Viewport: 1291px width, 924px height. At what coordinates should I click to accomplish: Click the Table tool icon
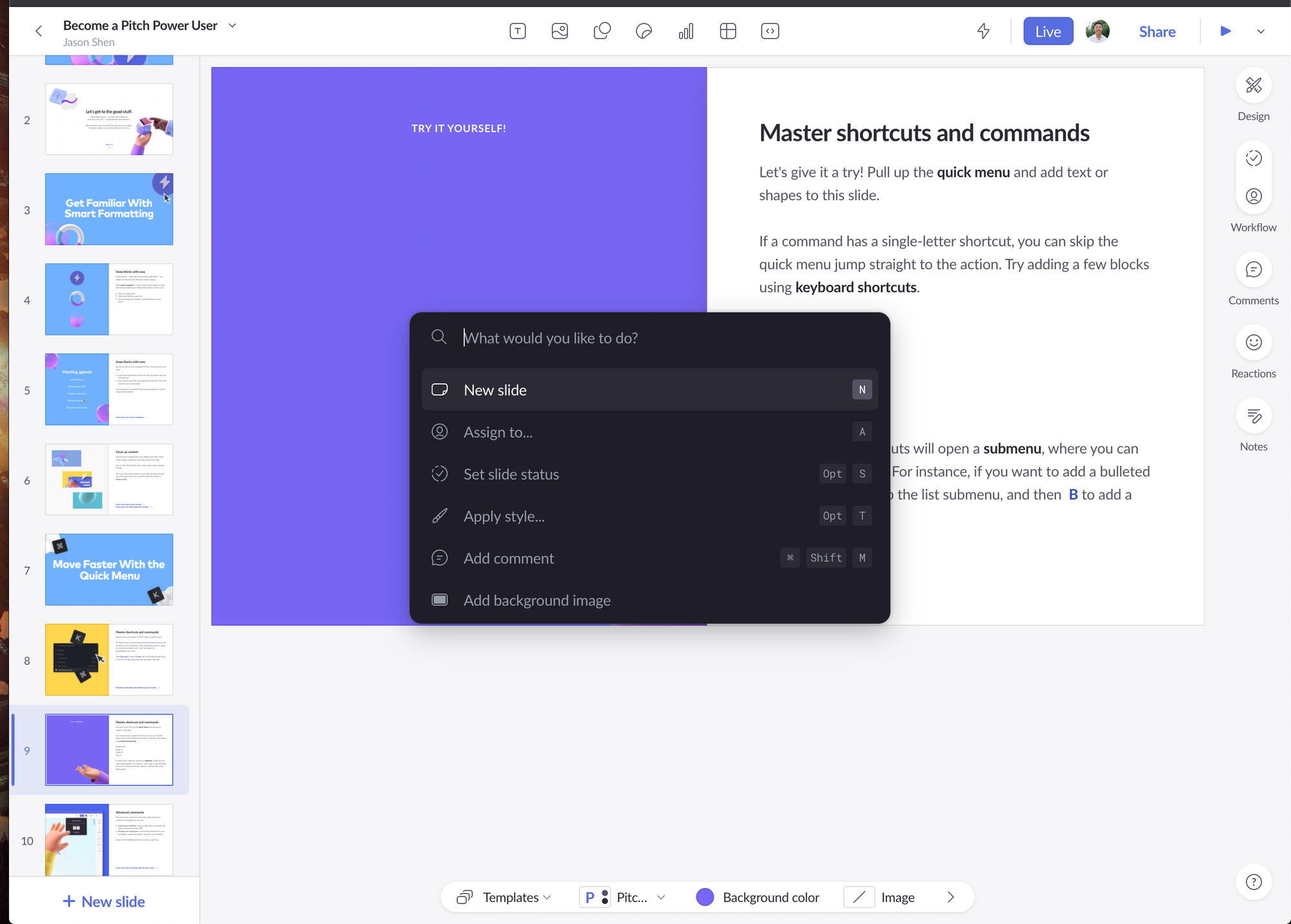click(727, 31)
